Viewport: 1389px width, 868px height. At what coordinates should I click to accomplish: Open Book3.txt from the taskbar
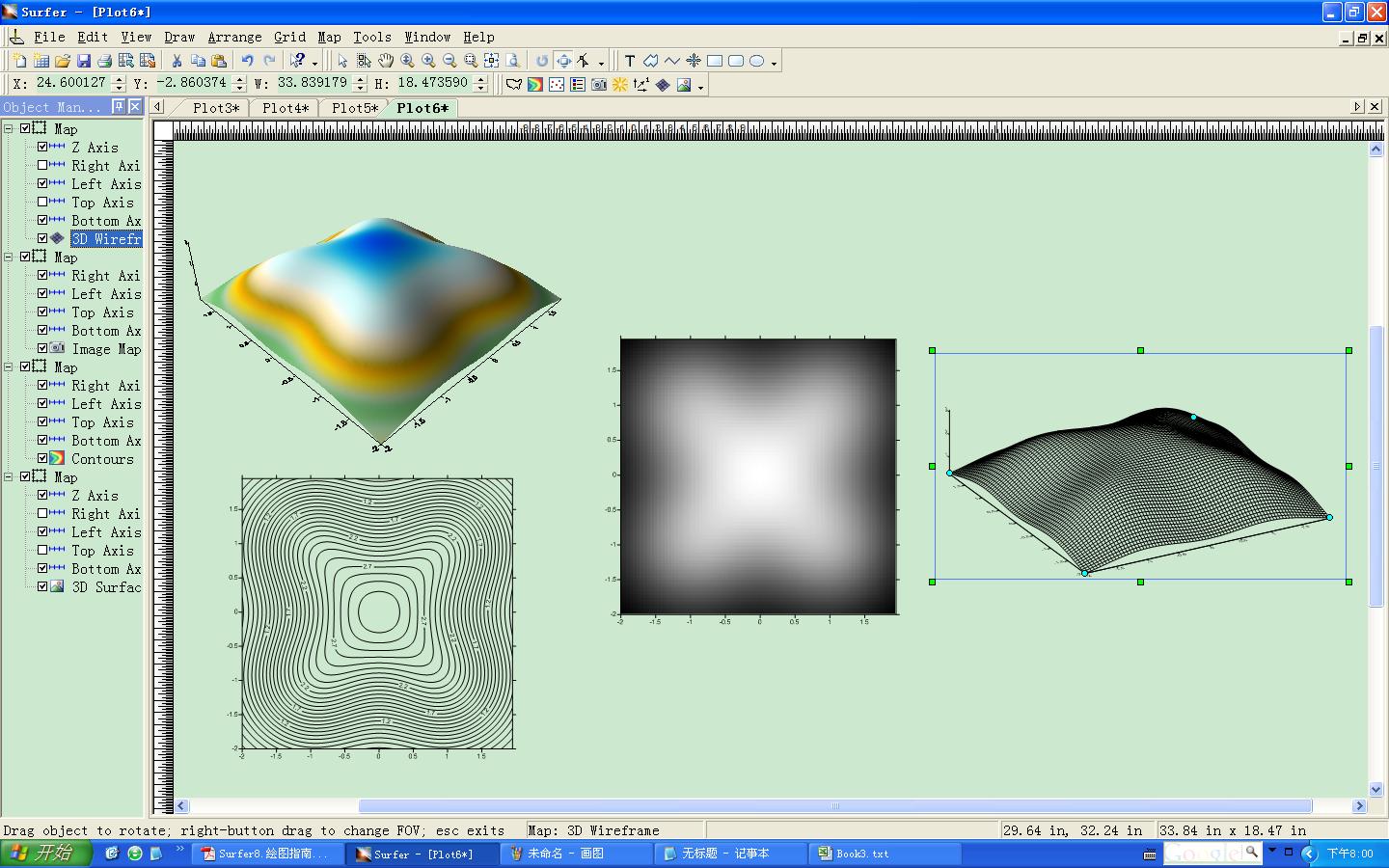click(x=861, y=854)
